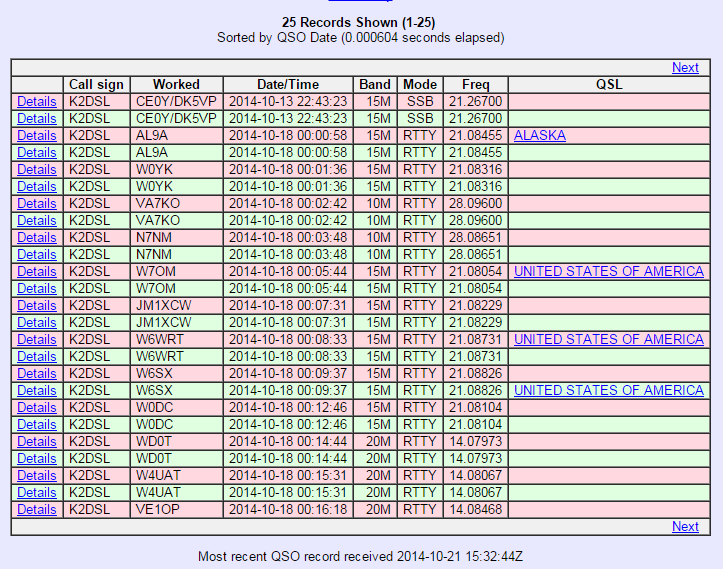Open Details for green N7NM row
Viewport: 723px width, 569px height.
click(x=37, y=255)
